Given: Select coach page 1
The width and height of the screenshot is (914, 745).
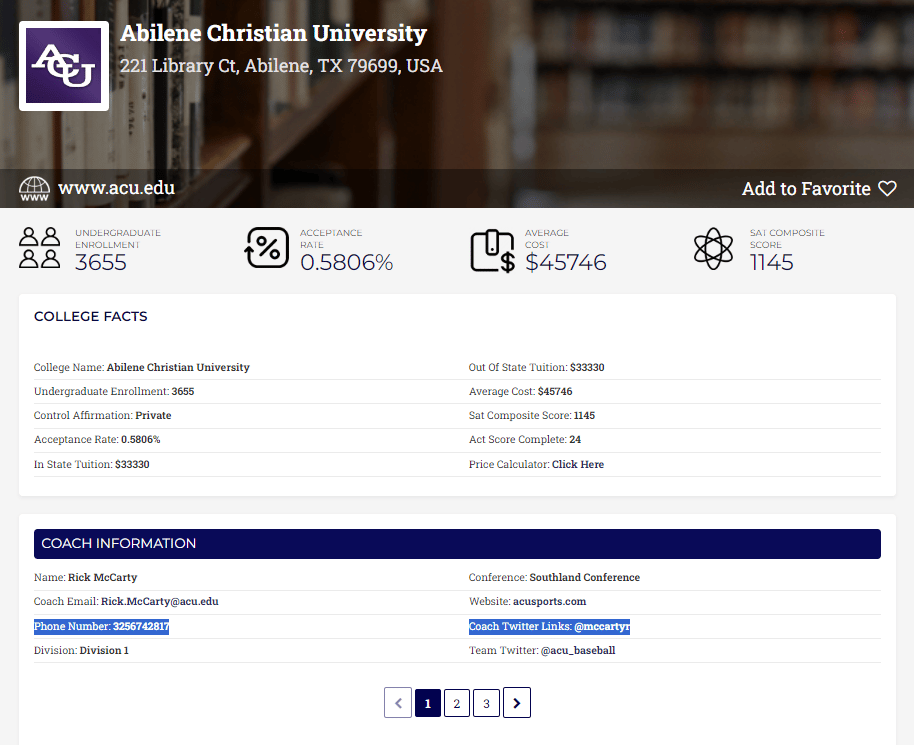Looking at the screenshot, I should [x=428, y=703].
